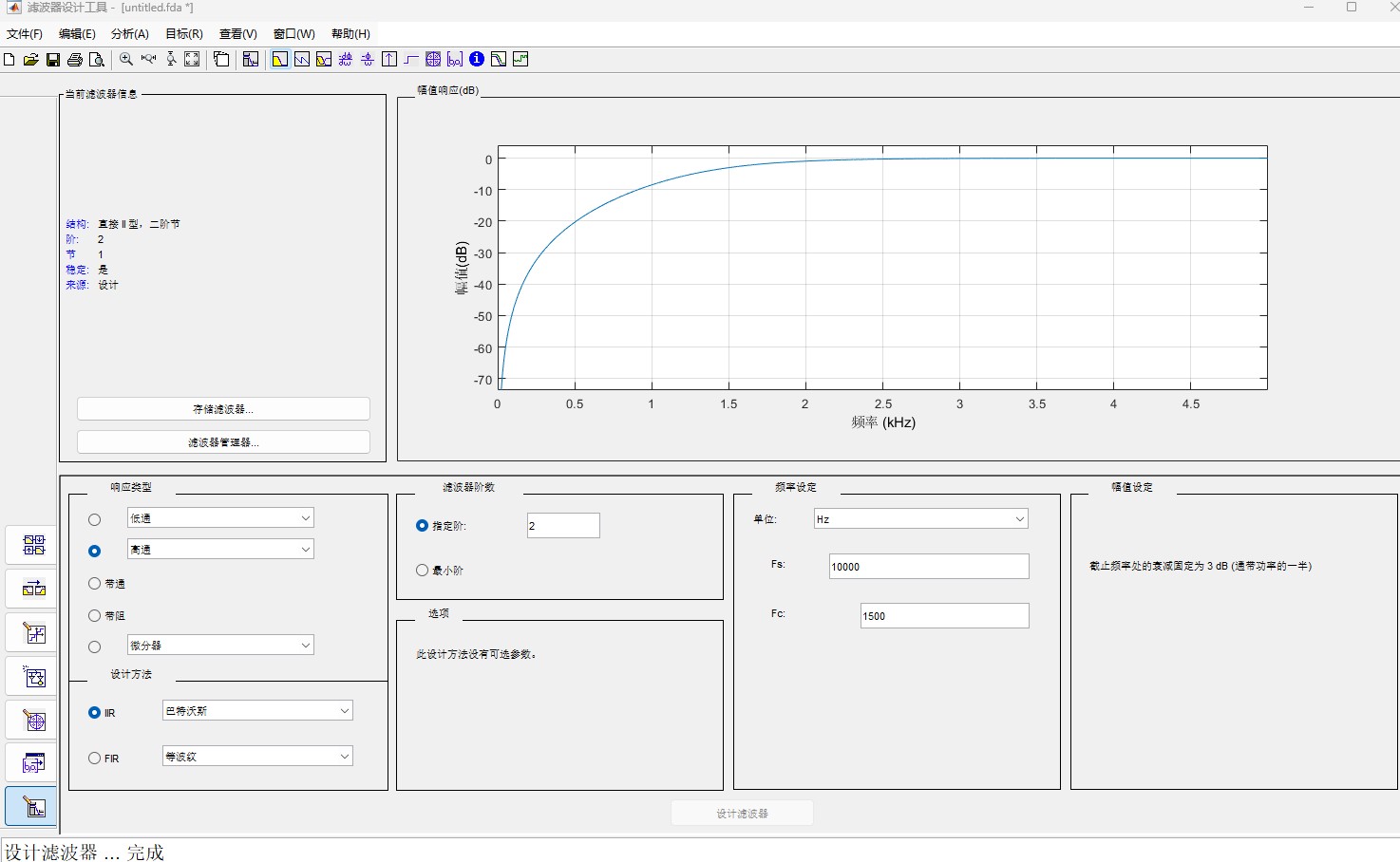Switch to the phase response view
The image size is (1400, 862).
tap(302, 60)
